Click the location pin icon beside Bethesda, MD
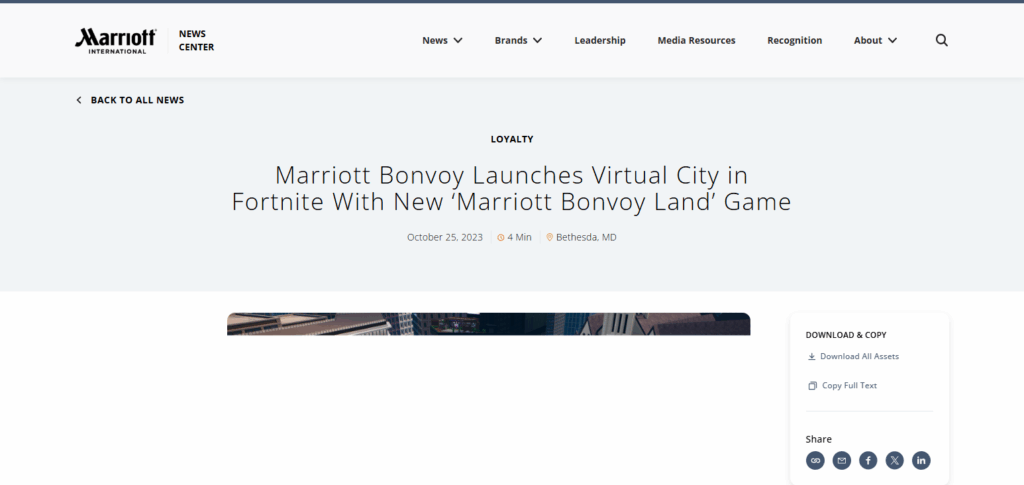This screenshot has height=485, width=1024. [549, 238]
